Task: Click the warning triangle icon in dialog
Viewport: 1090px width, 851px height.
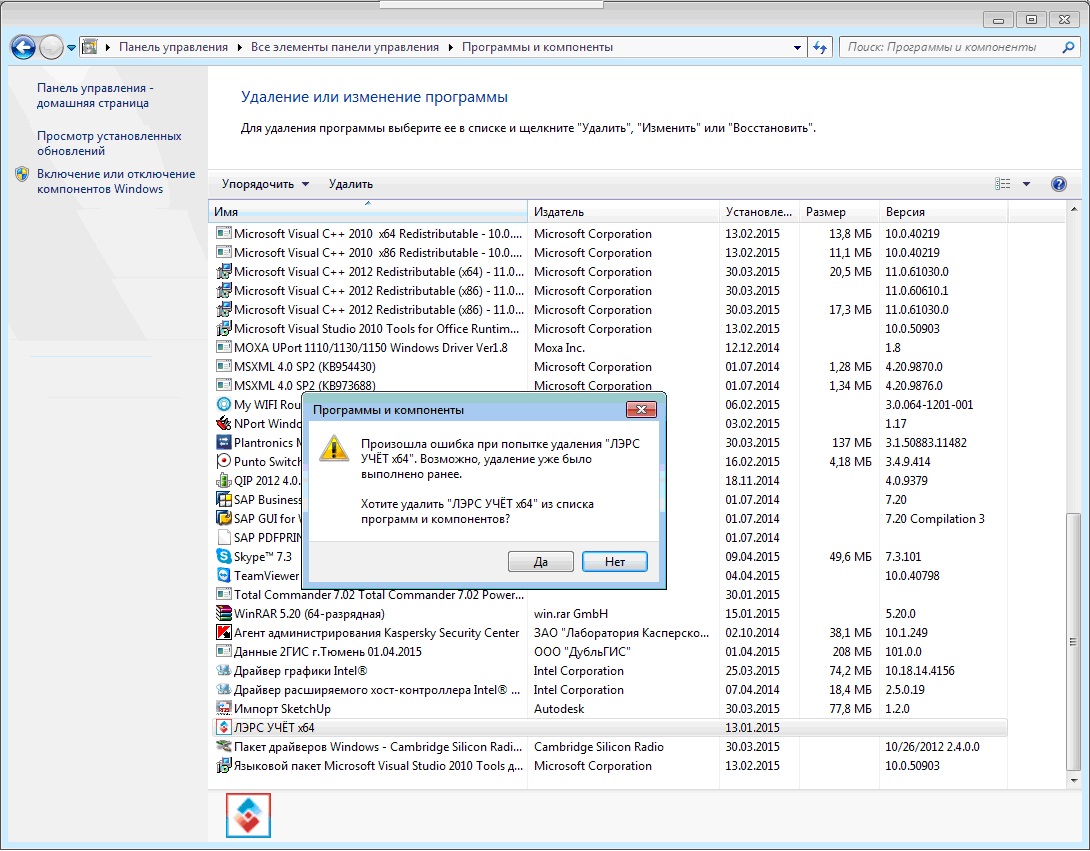Action: coord(334,448)
